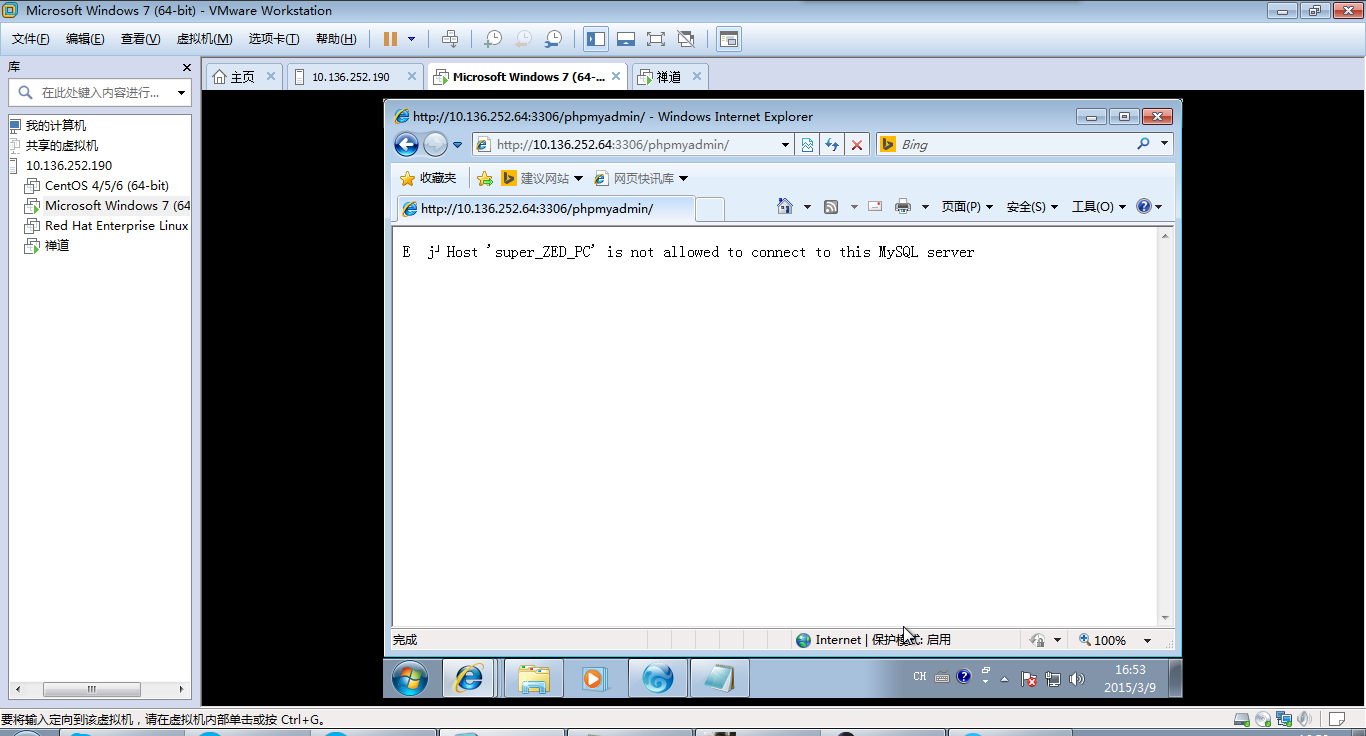Screen dimensions: 1366x736
Task: Expand the library search options dropdown
Action: (x=181, y=93)
